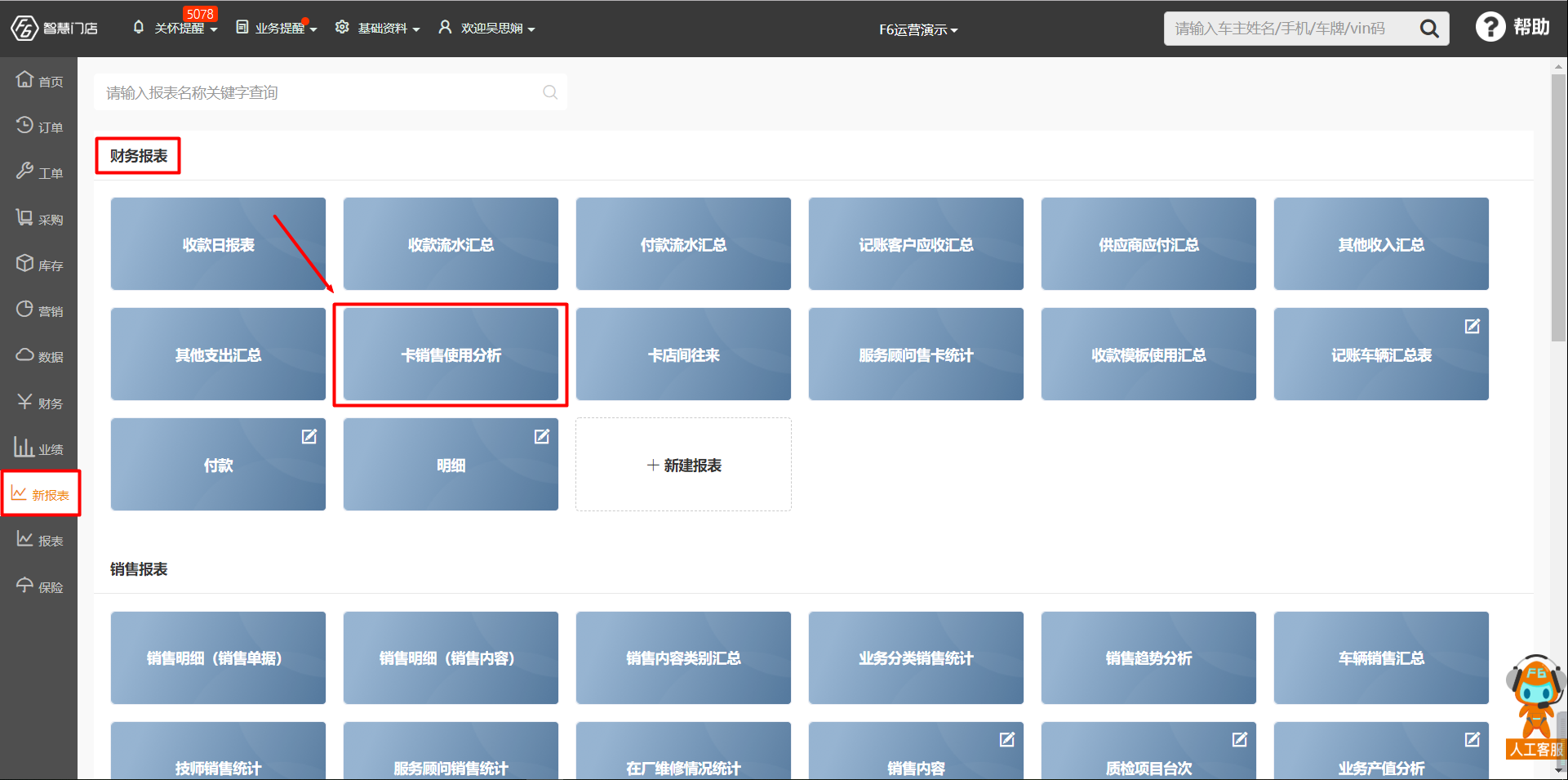Expand the F6运营演示 store selector
Screen dimensions: 1568x780
[x=918, y=29]
